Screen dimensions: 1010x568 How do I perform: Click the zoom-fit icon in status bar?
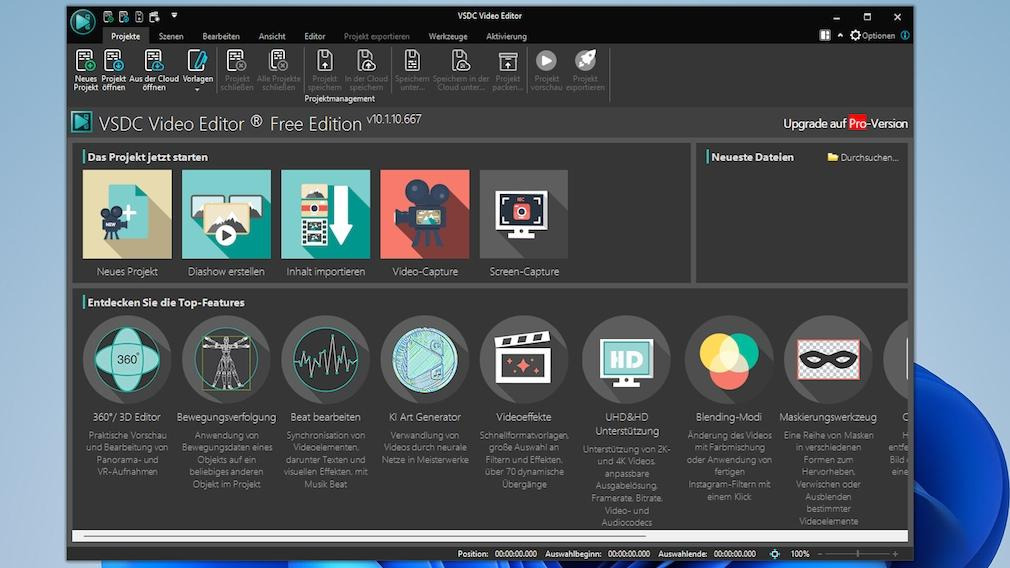774,554
